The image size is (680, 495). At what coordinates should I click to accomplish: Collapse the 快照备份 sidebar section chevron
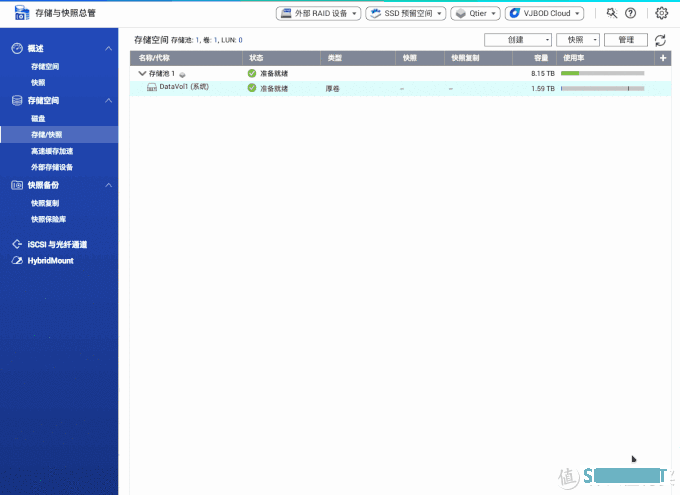108,185
